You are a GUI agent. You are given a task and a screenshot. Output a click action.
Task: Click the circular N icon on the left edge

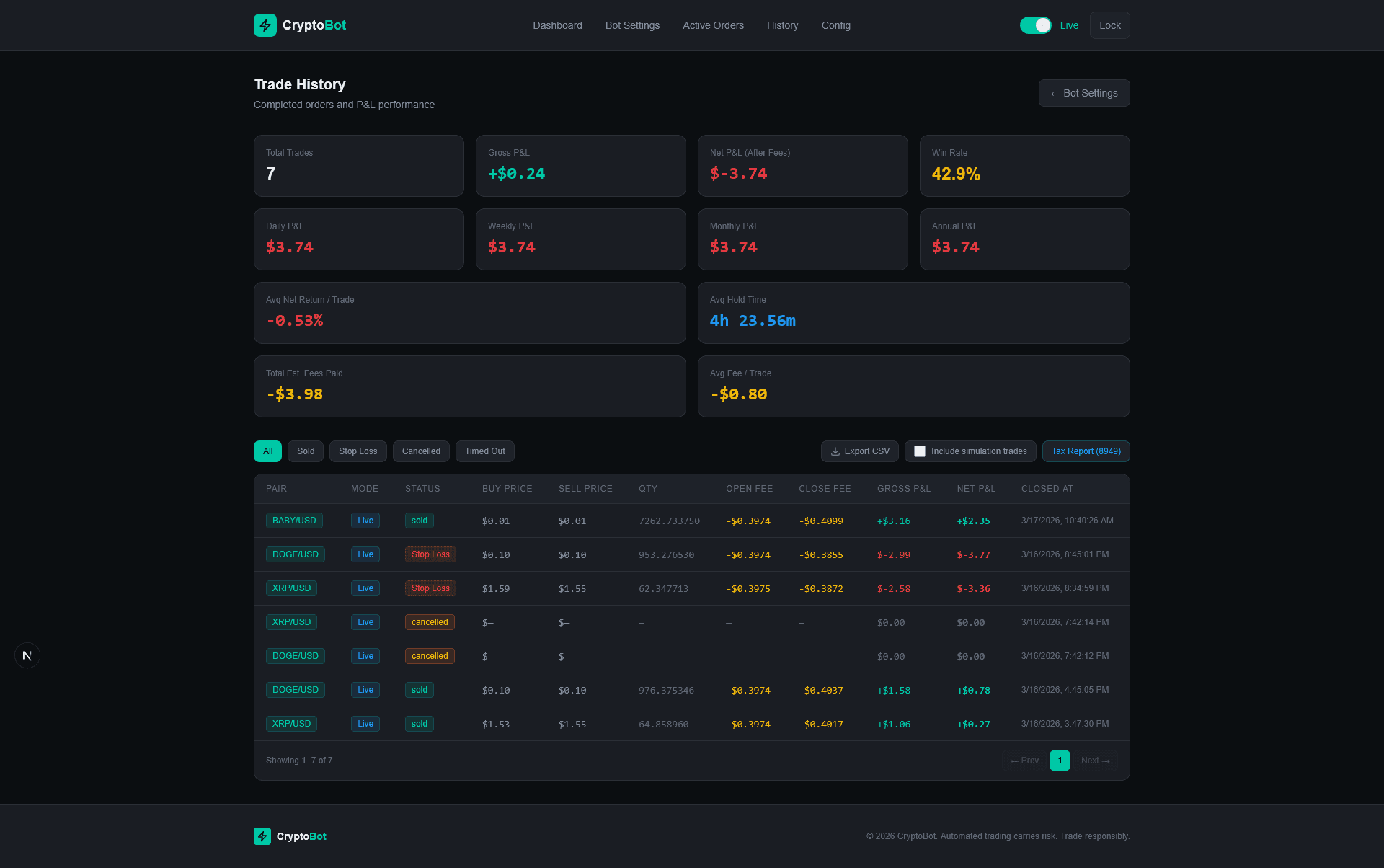pyautogui.click(x=27, y=655)
